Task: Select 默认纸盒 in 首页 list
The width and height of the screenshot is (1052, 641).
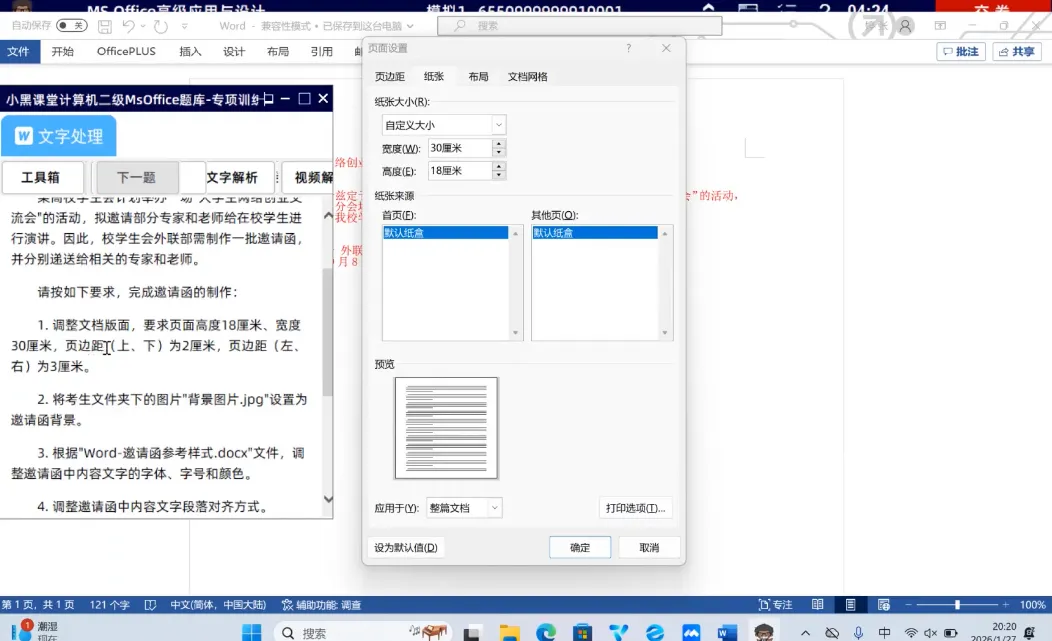Action: tap(445, 233)
